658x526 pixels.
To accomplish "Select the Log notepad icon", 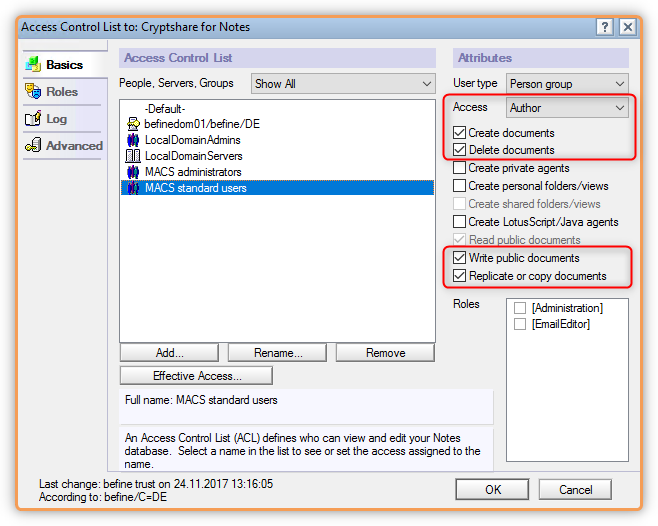I will click(x=33, y=118).
